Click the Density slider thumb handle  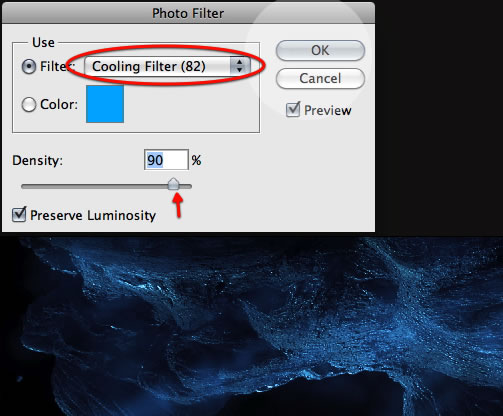(x=173, y=184)
